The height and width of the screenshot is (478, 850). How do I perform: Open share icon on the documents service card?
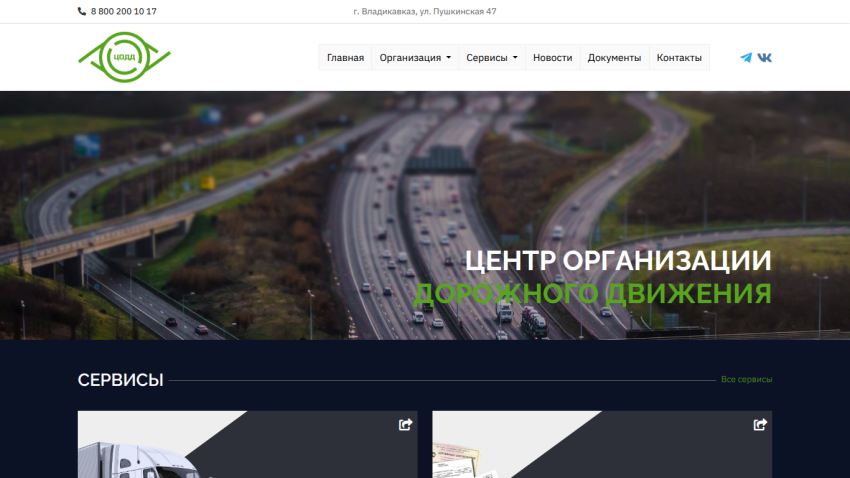click(x=760, y=424)
